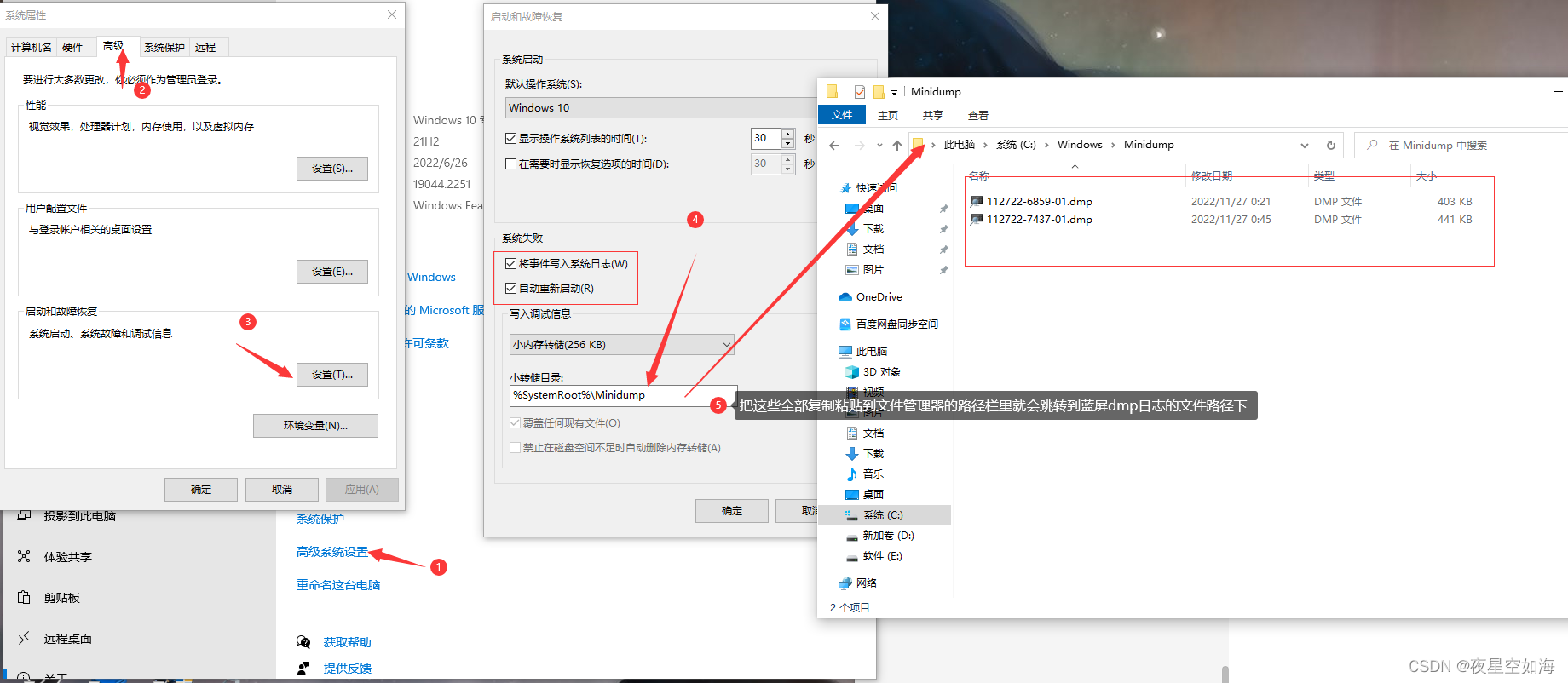The height and width of the screenshot is (683, 1568).
Task: Open 共享 ribbon tab in Explorer
Action: [x=933, y=115]
